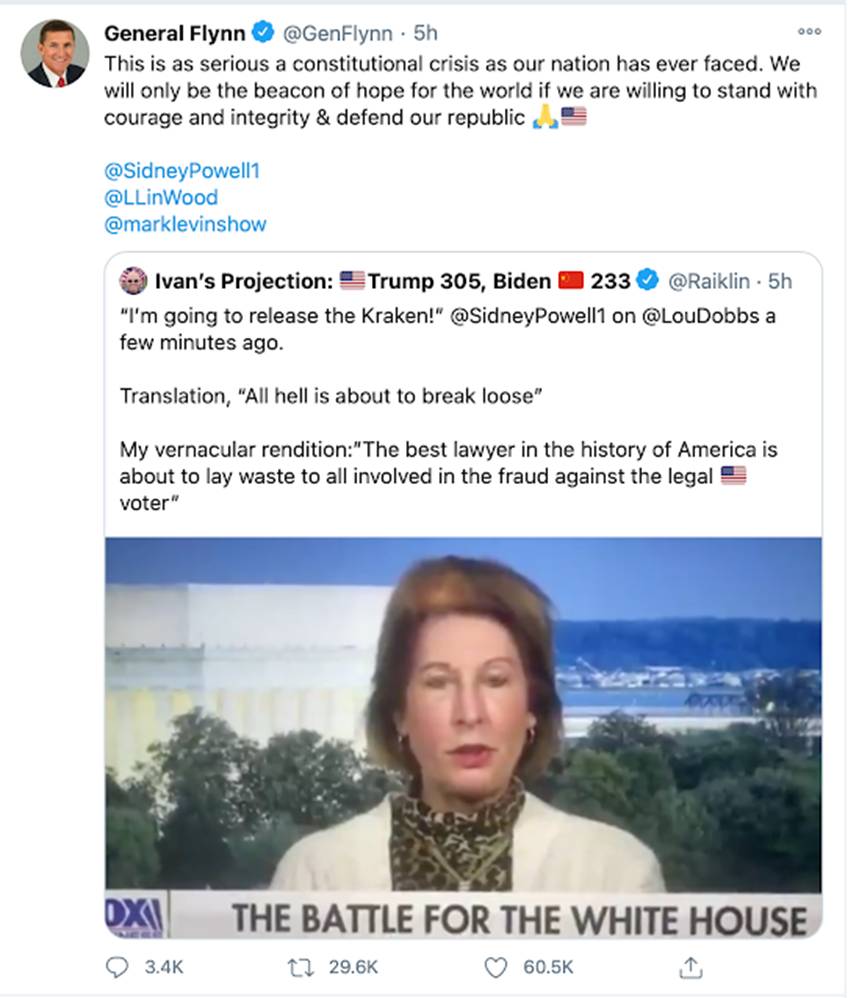
Task: Click the verified badge next to @Raiklin
Action: coord(648,280)
